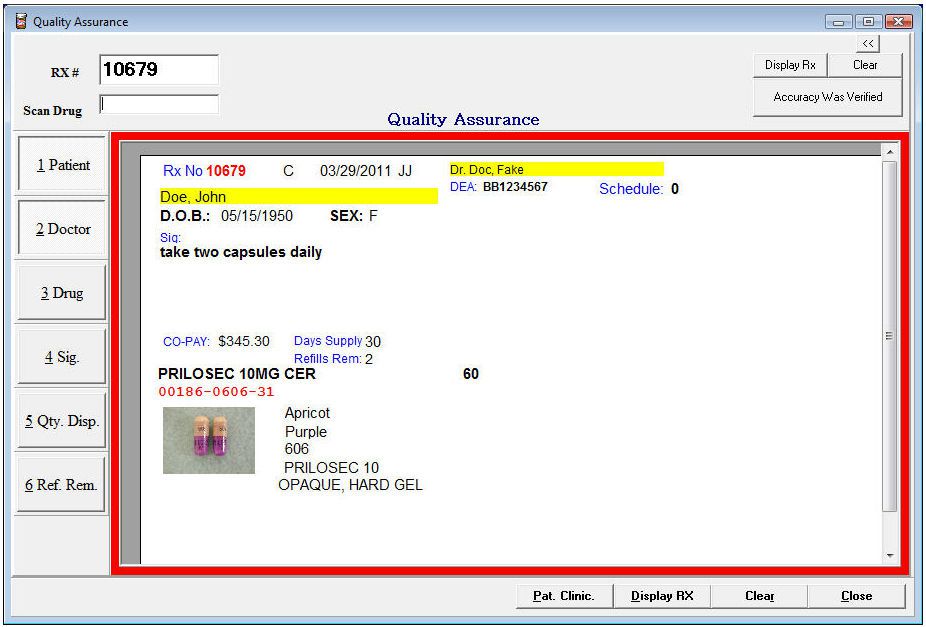Collapse panel with the << button
Viewport: 926px width, 627px height.
click(868, 43)
